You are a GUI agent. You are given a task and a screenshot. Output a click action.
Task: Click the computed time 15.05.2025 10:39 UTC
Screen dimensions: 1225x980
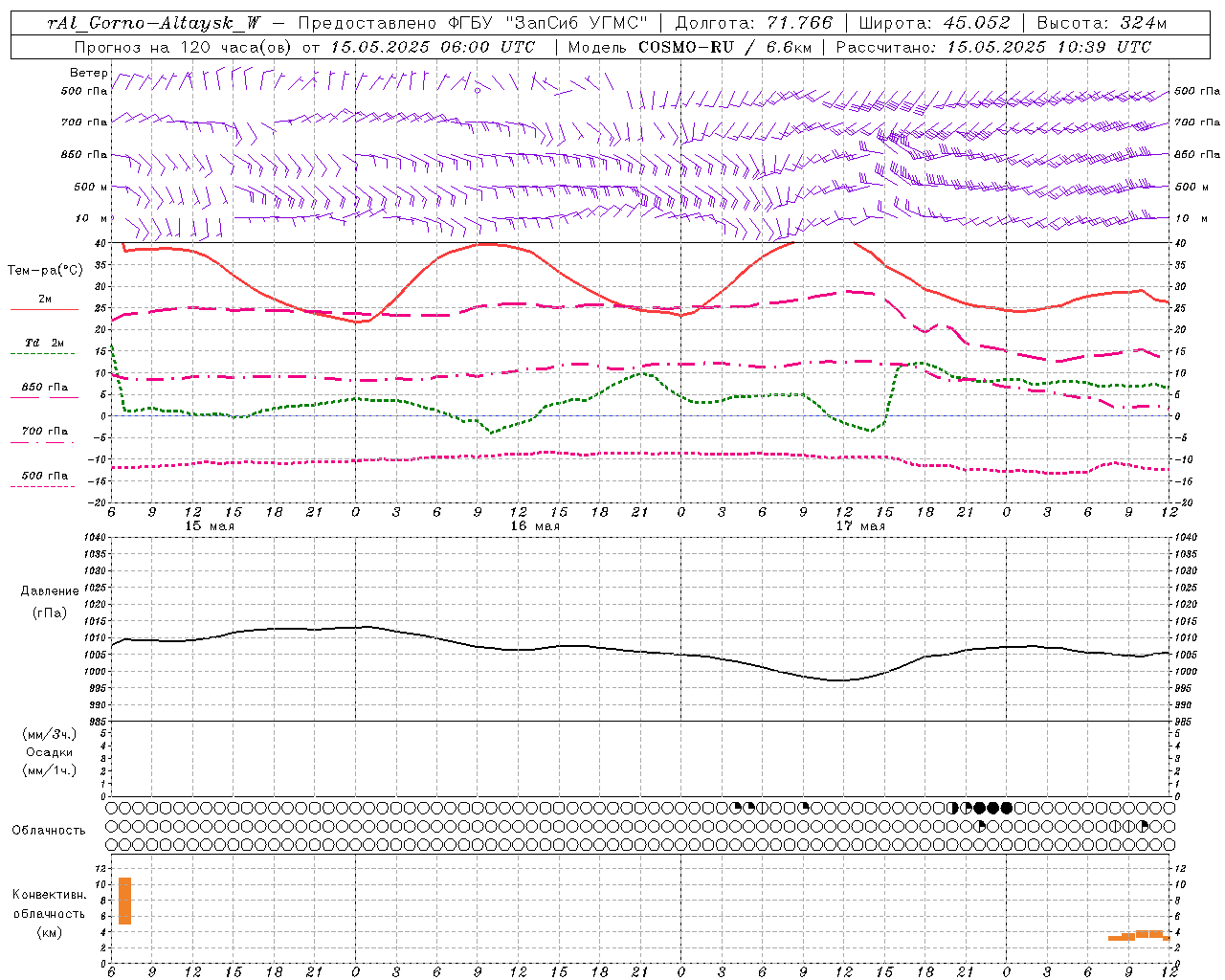point(1049,47)
